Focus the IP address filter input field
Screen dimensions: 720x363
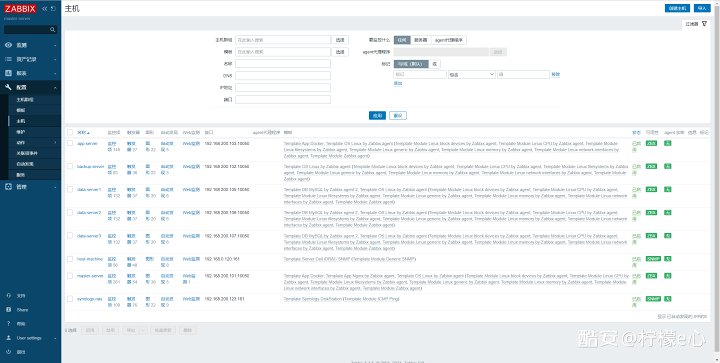283,87
